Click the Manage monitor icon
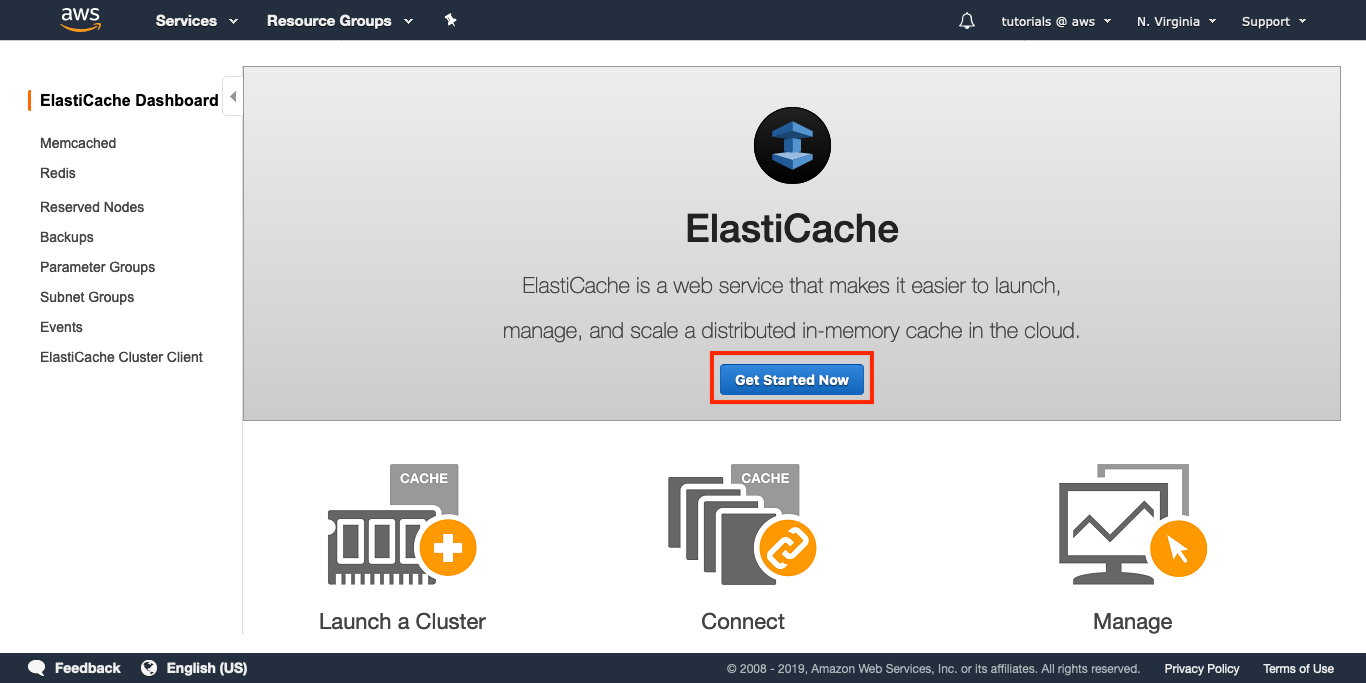This screenshot has width=1366, height=683. (x=1132, y=525)
